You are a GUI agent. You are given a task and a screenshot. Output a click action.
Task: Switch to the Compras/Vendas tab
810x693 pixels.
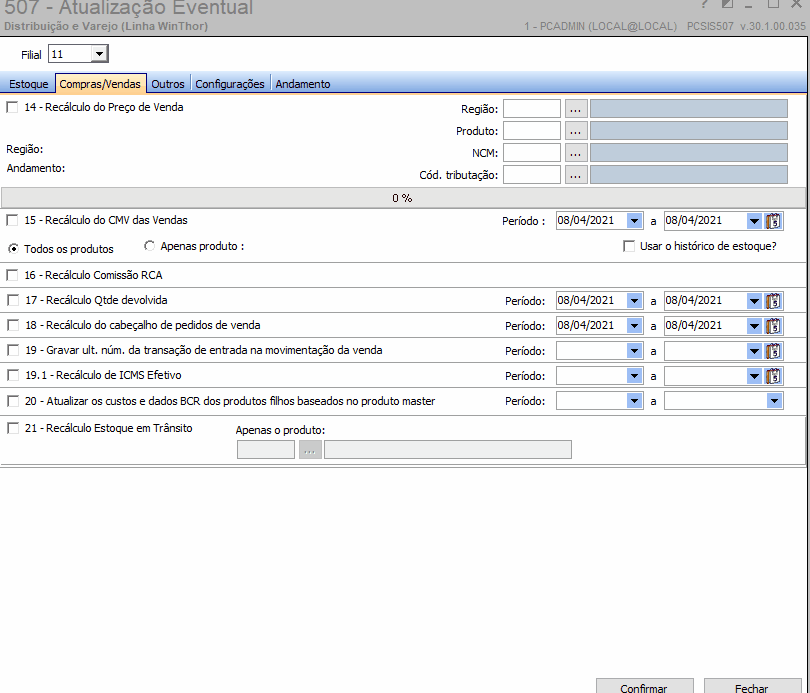coord(100,84)
